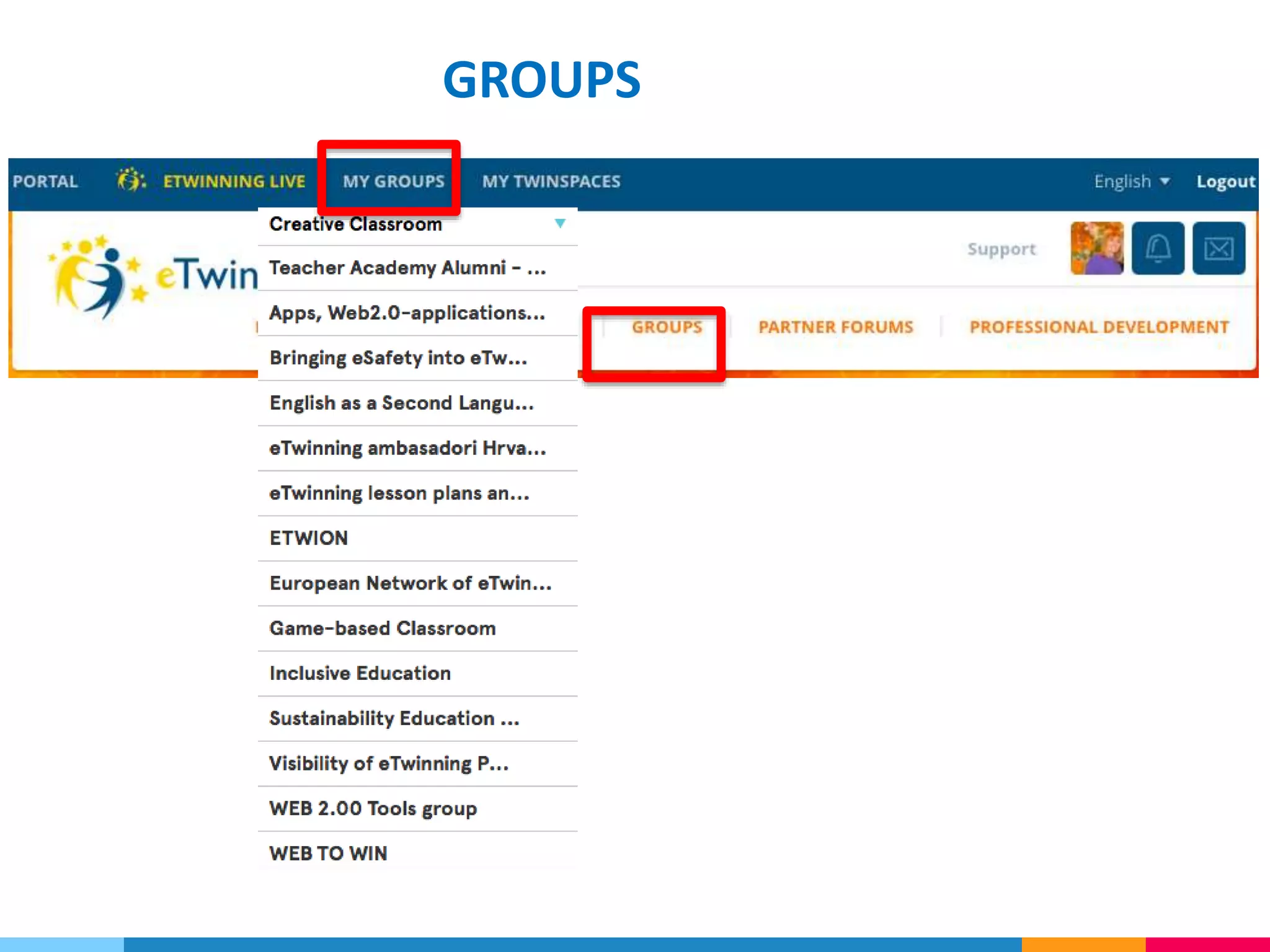Switch to the PARTNER FORUMS tab
The image size is (1270, 952).
coord(836,327)
